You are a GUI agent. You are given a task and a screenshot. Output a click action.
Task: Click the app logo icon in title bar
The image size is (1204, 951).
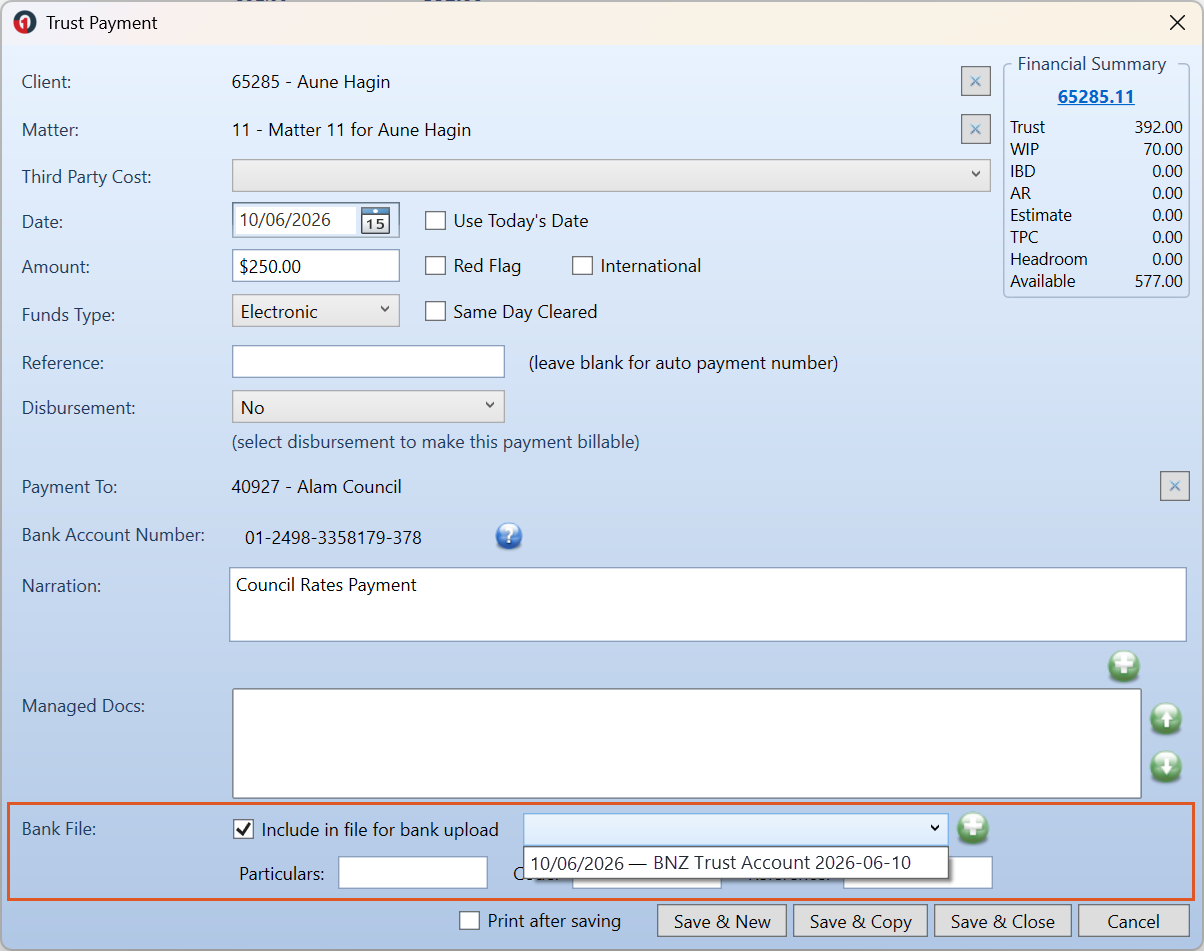[25, 23]
